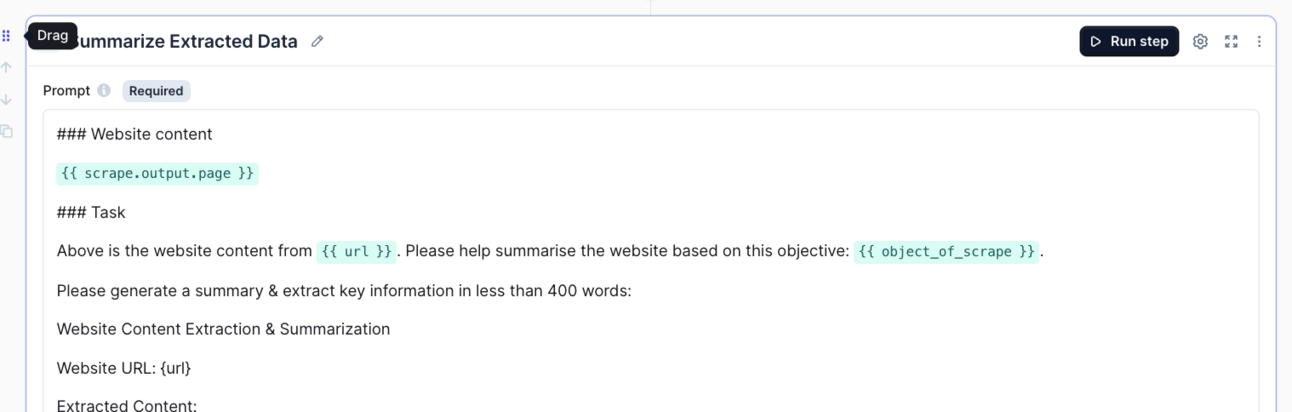Show Prompt info tooltip icon
This screenshot has height=412, width=1292.
click(x=104, y=90)
